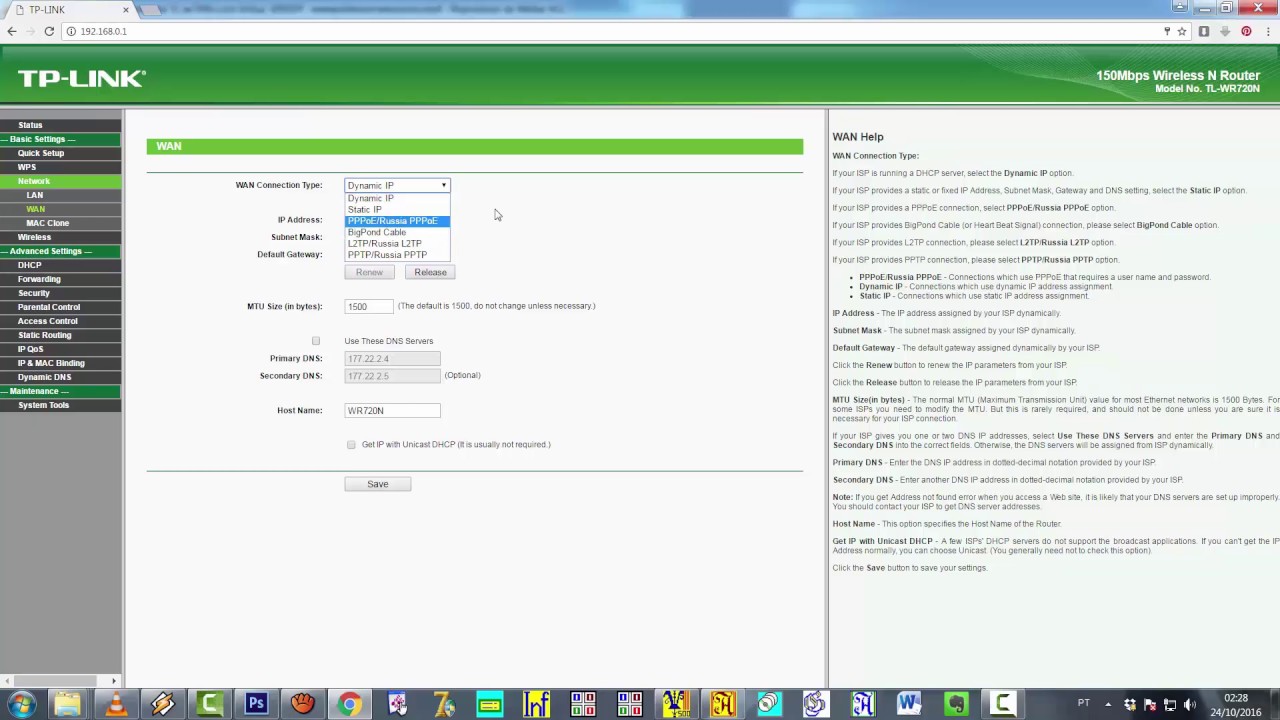Select PPTP/Russia PPTP option
Viewport: 1280px width, 720px height.
pyautogui.click(x=398, y=255)
